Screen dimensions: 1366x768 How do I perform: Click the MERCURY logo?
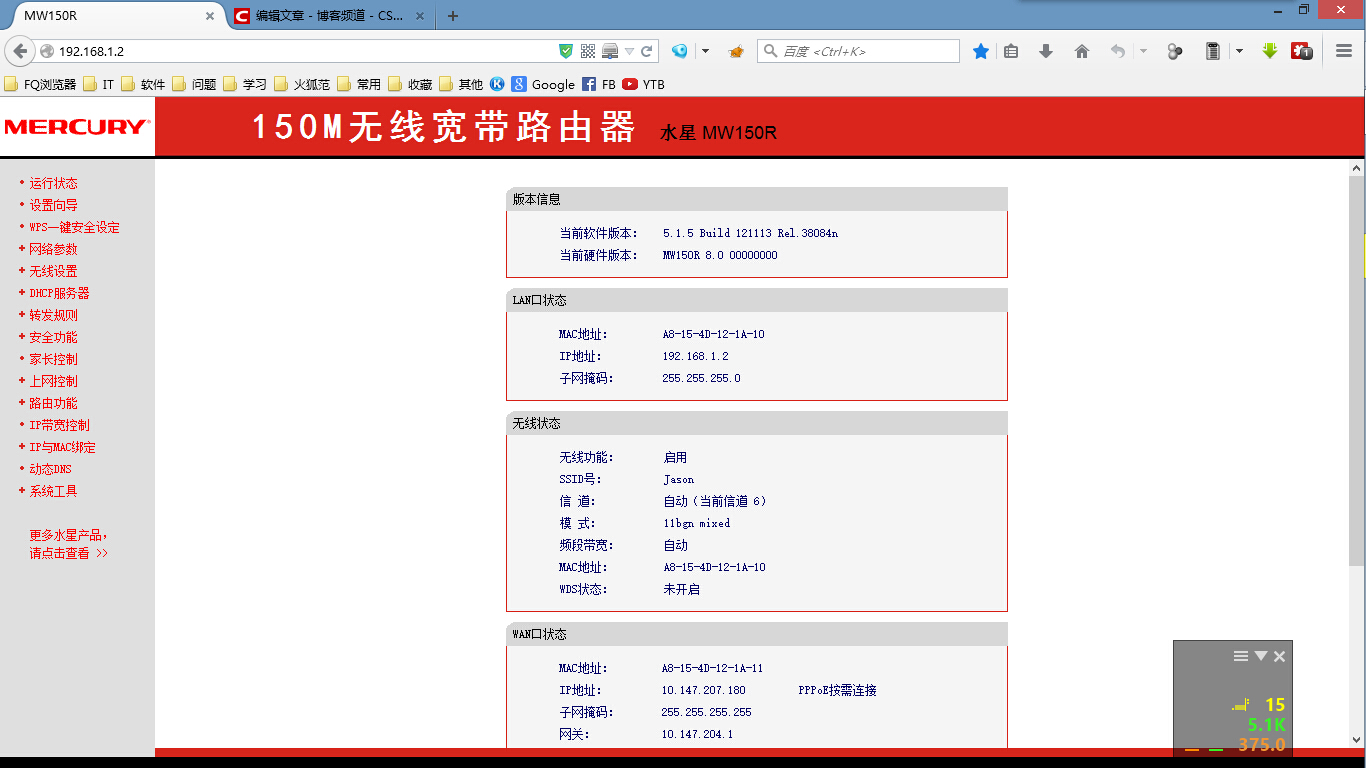(77, 127)
